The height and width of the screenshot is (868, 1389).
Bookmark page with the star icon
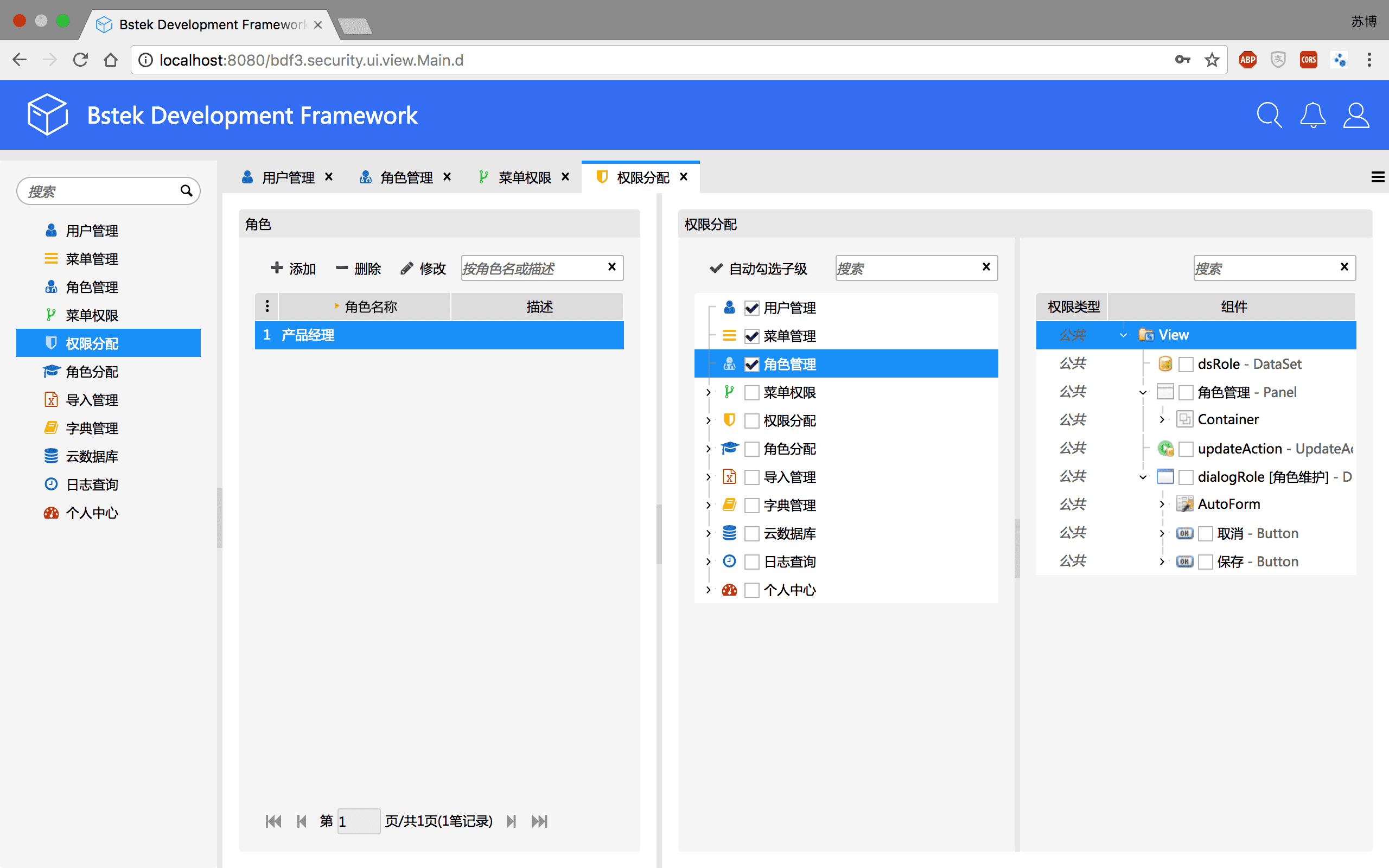1212,60
